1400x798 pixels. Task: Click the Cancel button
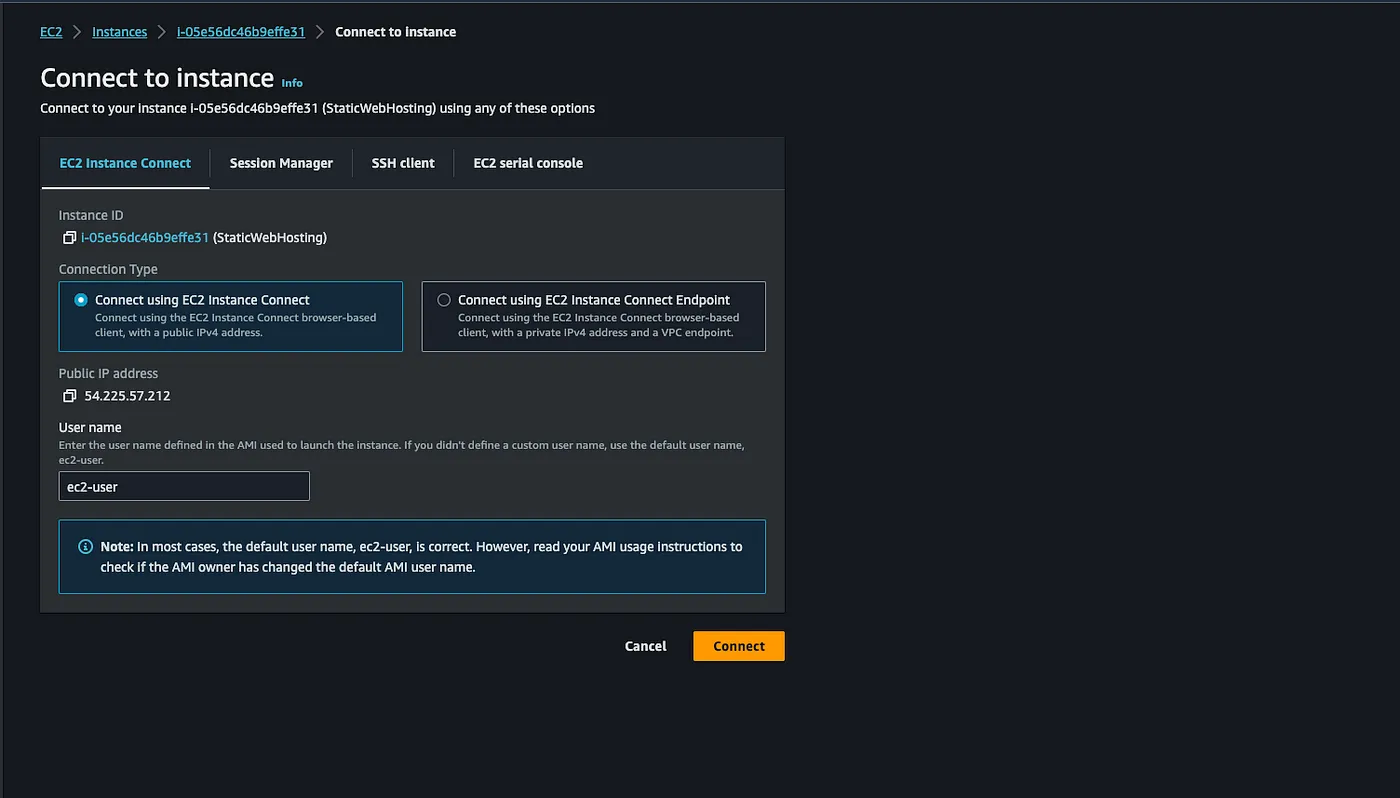(x=646, y=646)
